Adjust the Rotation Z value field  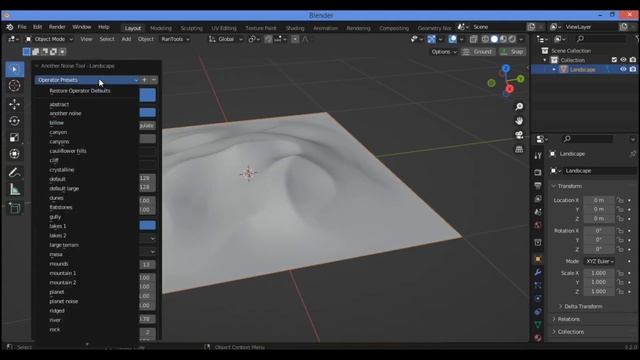tap(599, 249)
